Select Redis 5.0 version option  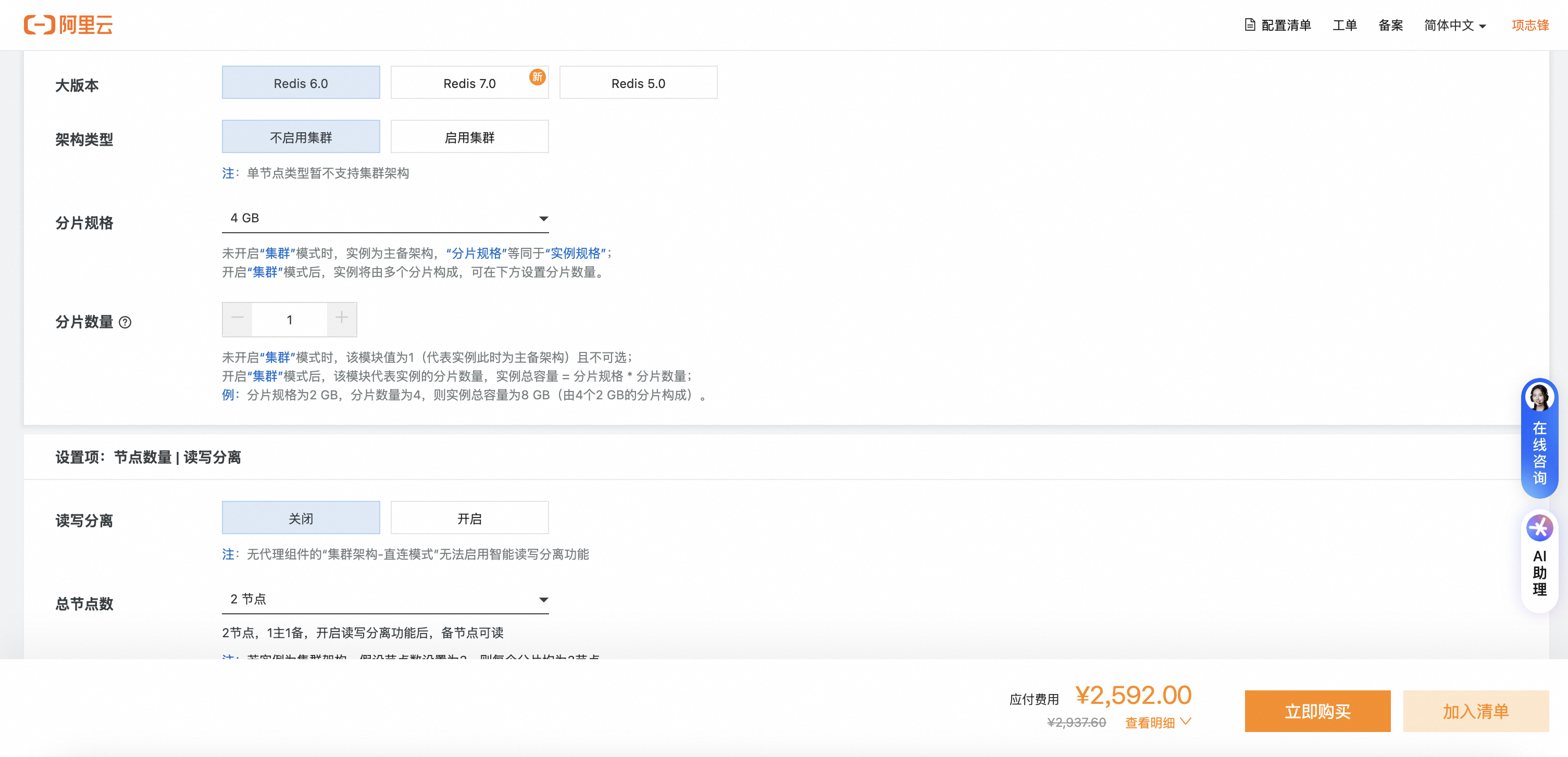click(638, 83)
